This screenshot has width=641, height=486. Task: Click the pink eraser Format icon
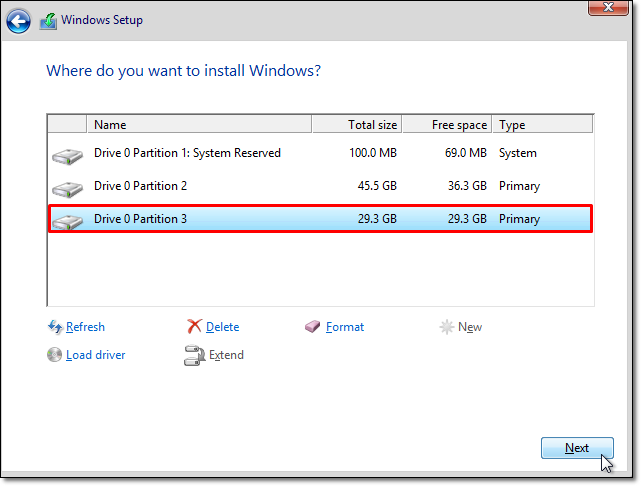(313, 327)
